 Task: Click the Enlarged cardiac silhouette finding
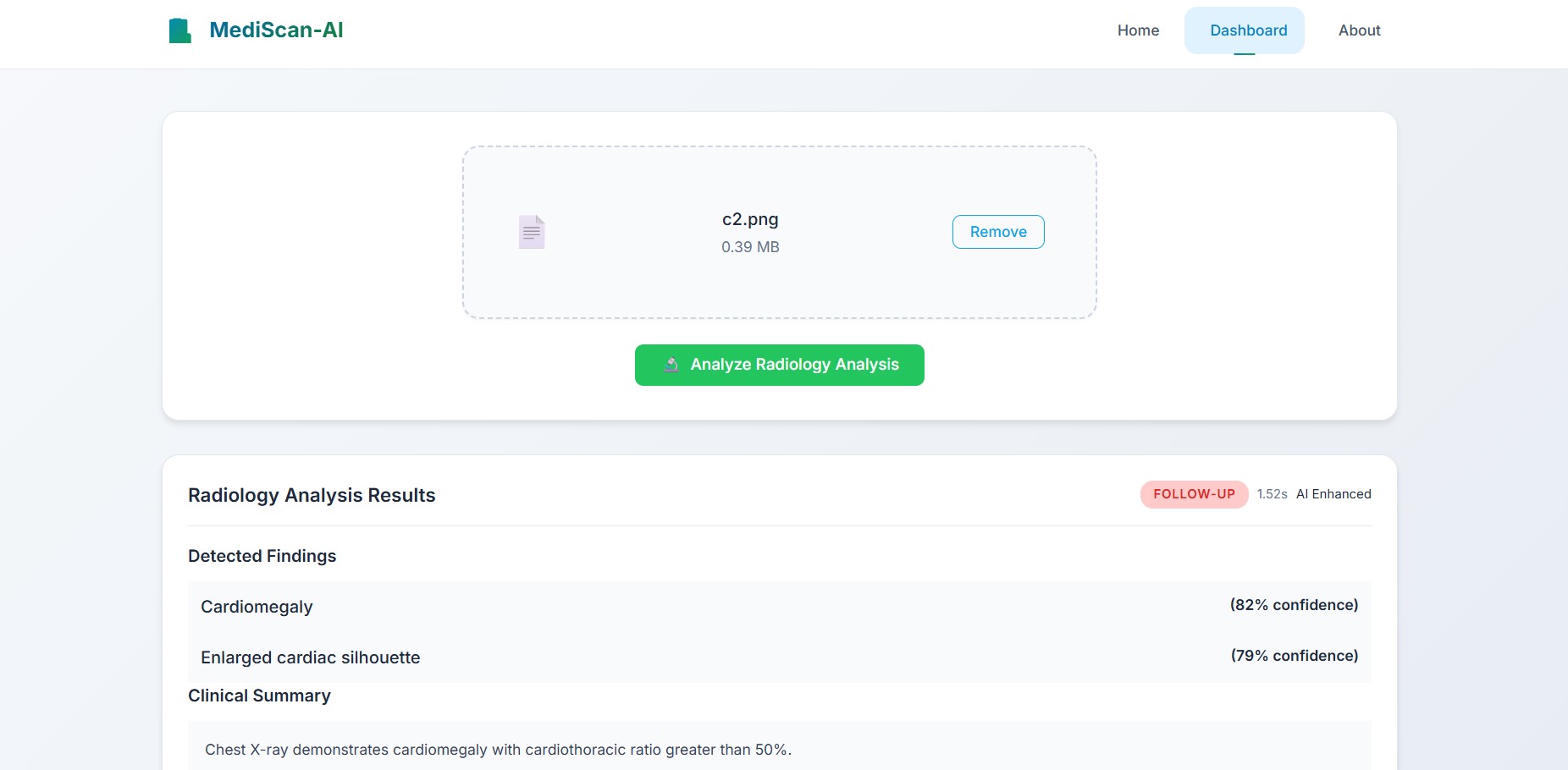(x=310, y=657)
